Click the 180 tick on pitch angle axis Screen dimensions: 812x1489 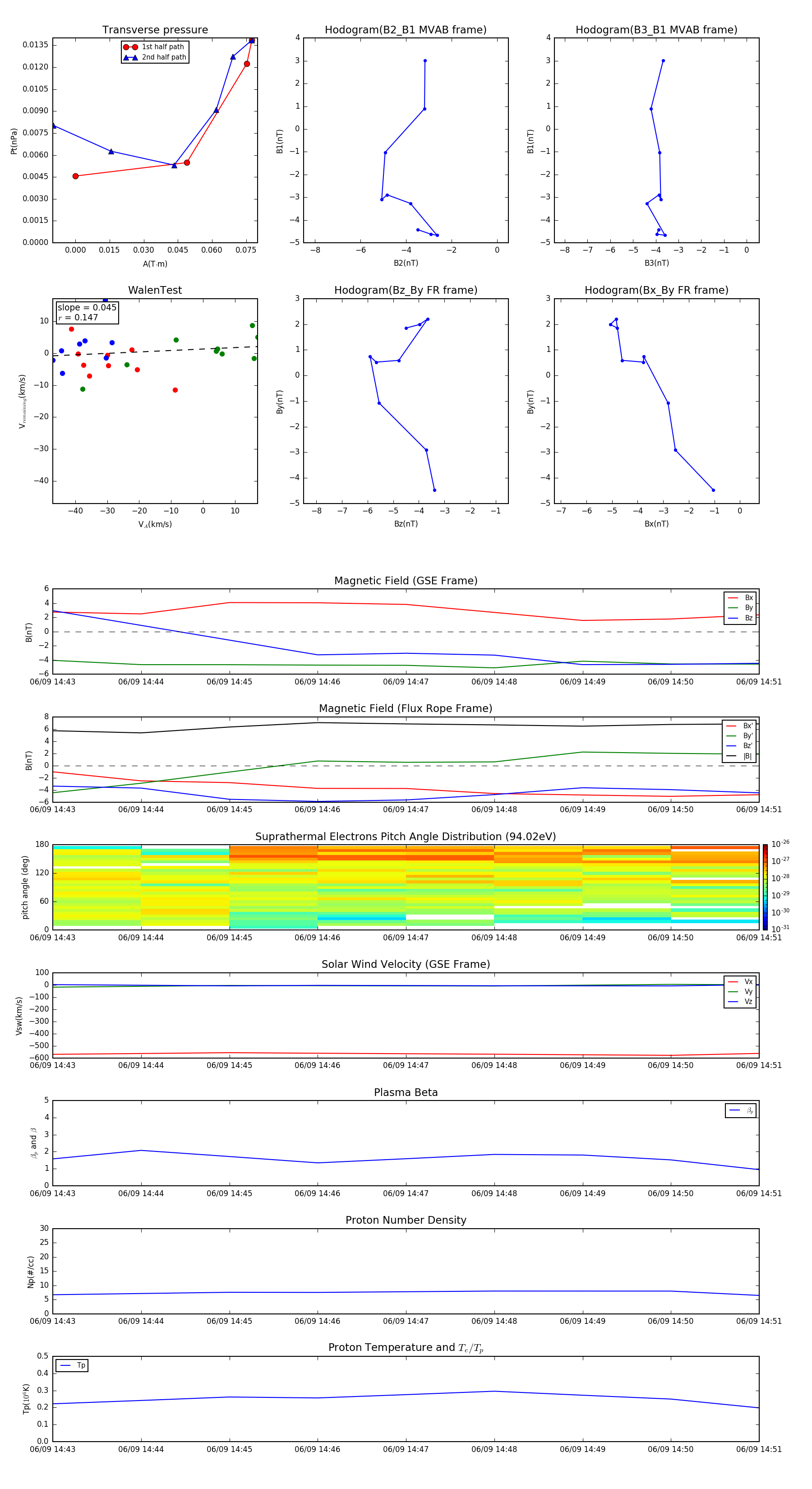42,845
